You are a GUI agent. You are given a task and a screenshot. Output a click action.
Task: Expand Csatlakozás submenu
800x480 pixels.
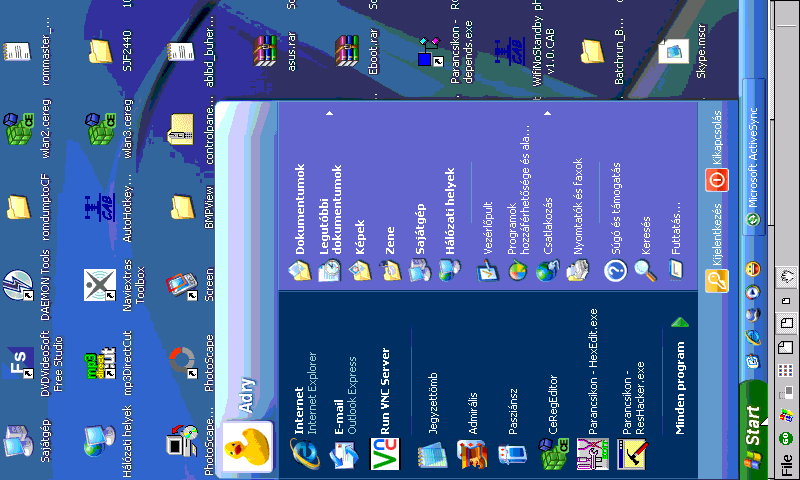[547, 195]
